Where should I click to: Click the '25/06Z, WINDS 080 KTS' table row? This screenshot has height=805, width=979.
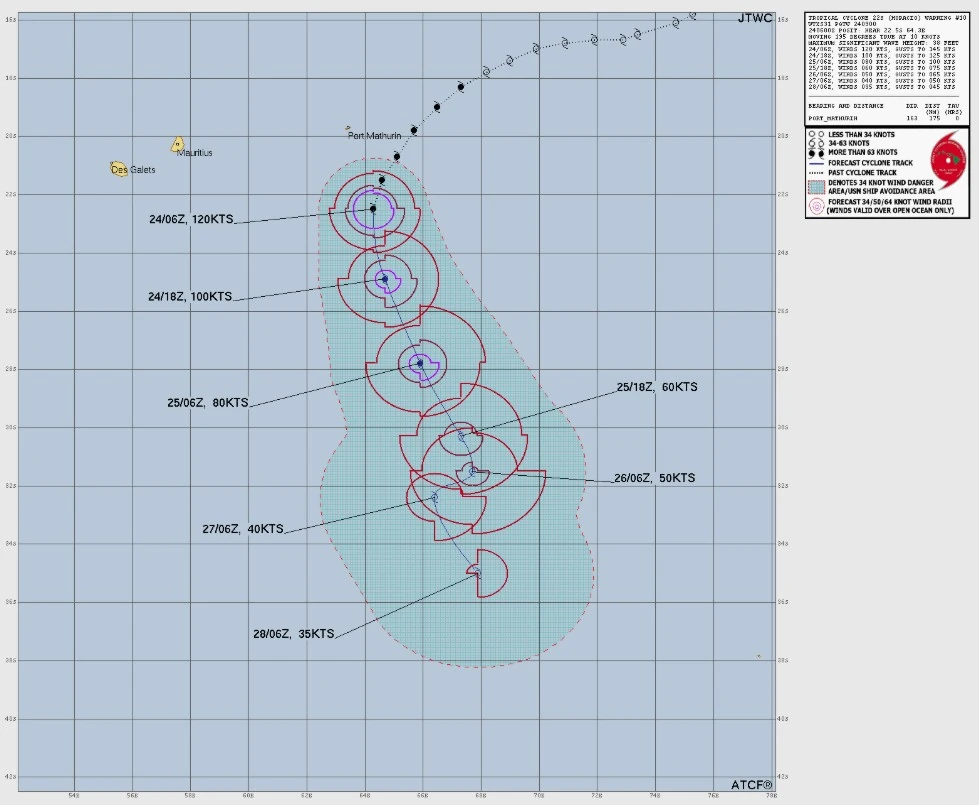click(882, 62)
